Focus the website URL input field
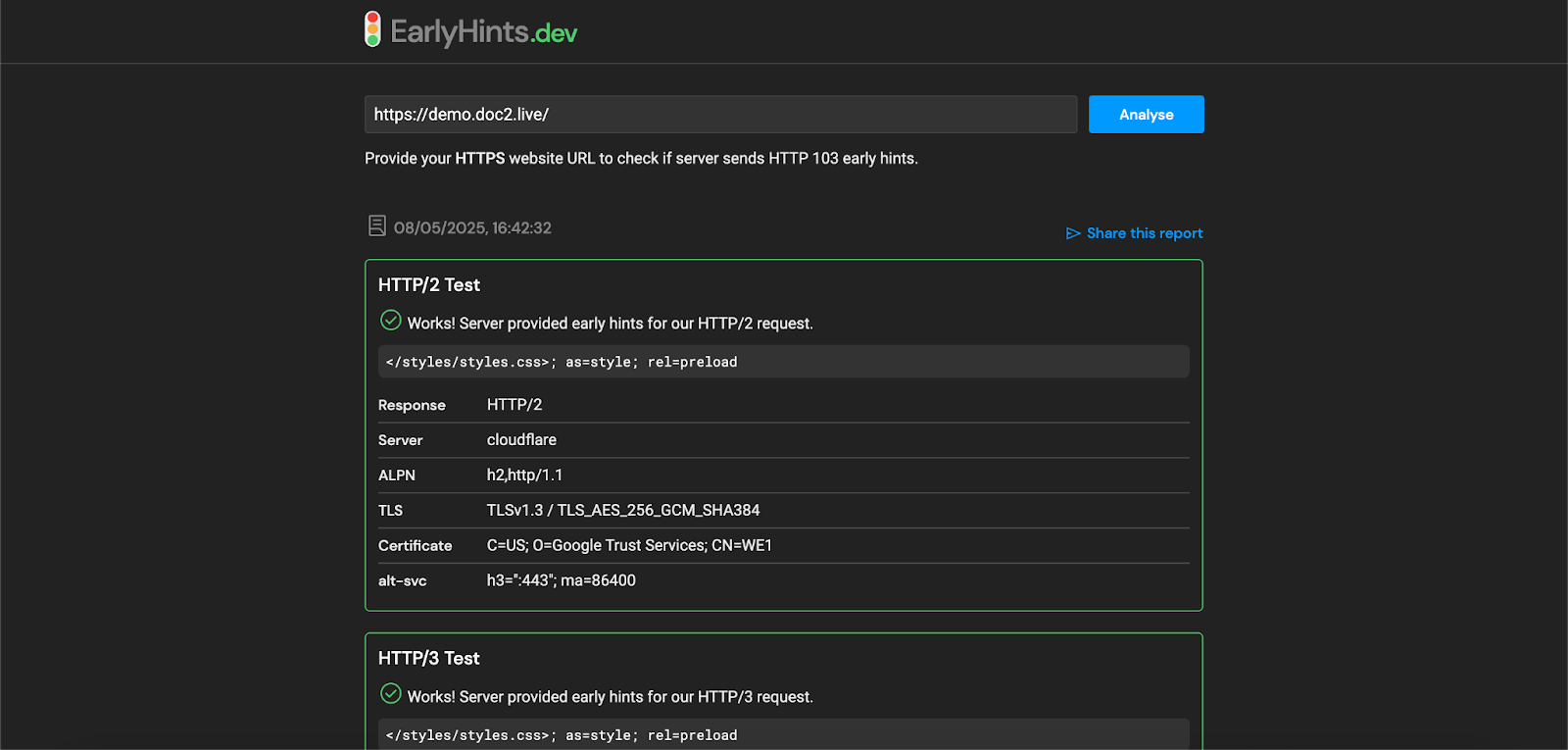Viewport: 1568px width, 750px height. 720,115
